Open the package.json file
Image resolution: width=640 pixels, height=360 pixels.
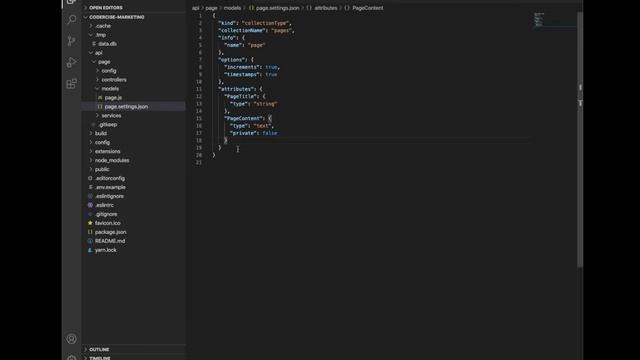click(x=111, y=232)
